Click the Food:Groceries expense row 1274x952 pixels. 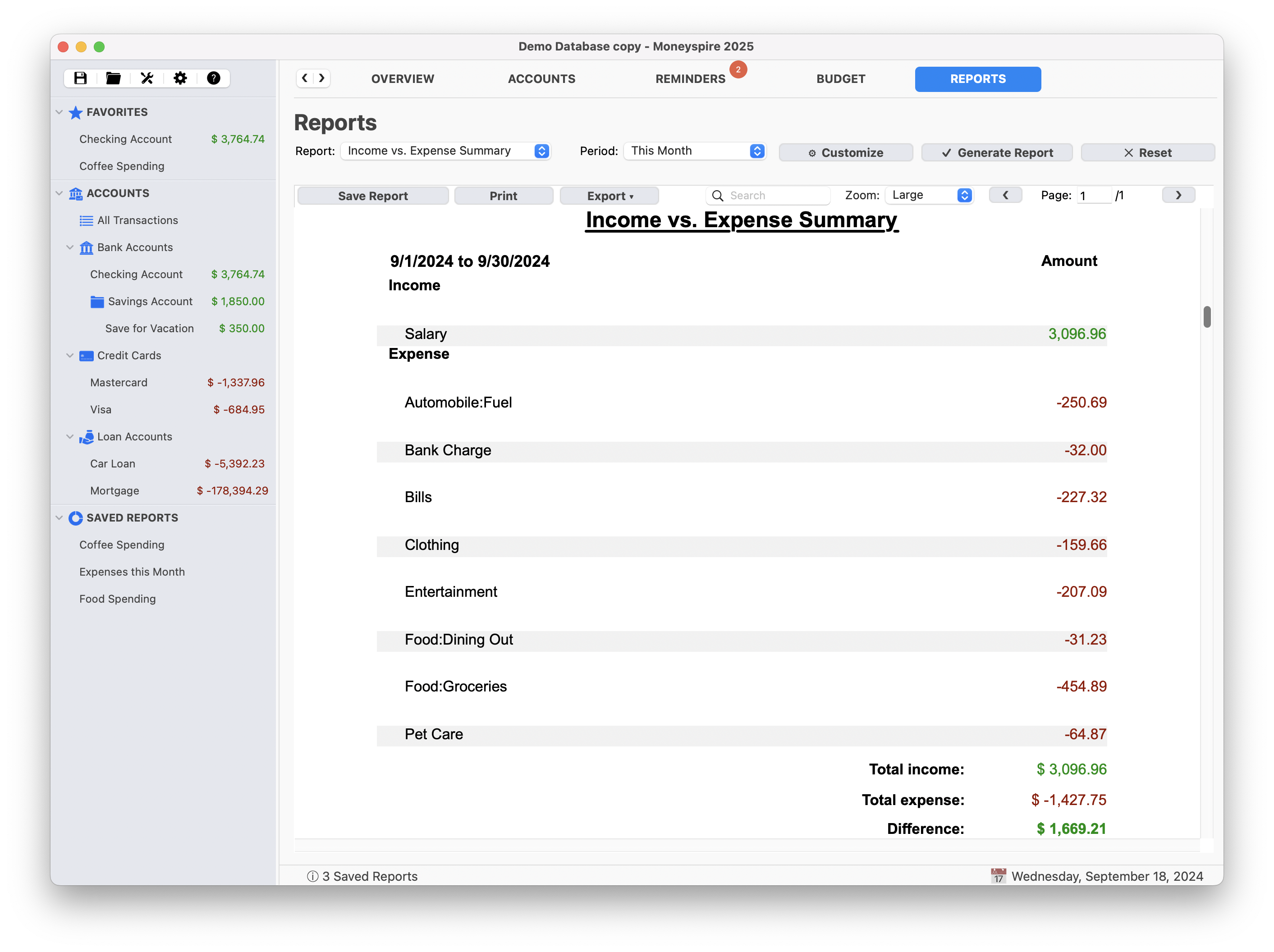tap(742, 687)
